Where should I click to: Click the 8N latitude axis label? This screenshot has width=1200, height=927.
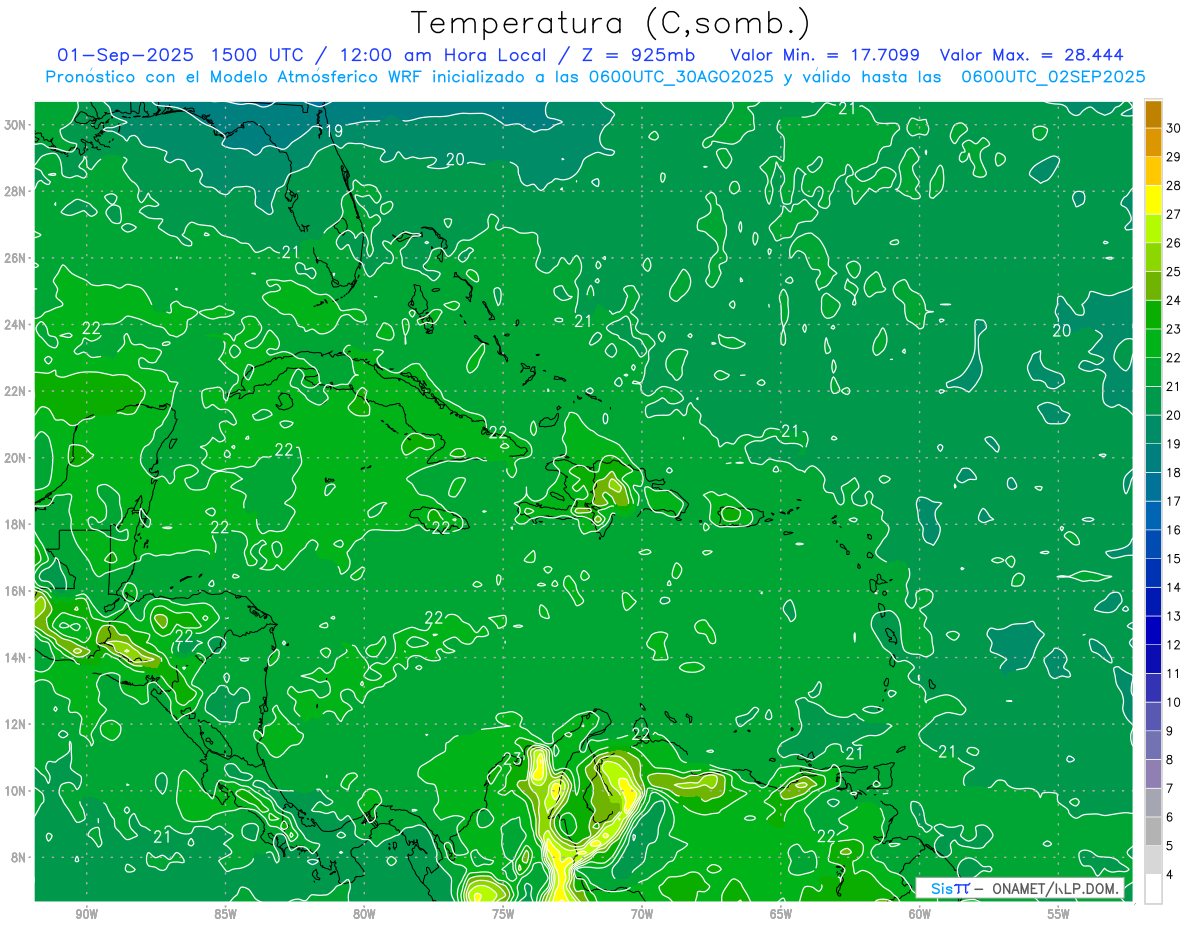coord(20,857)
